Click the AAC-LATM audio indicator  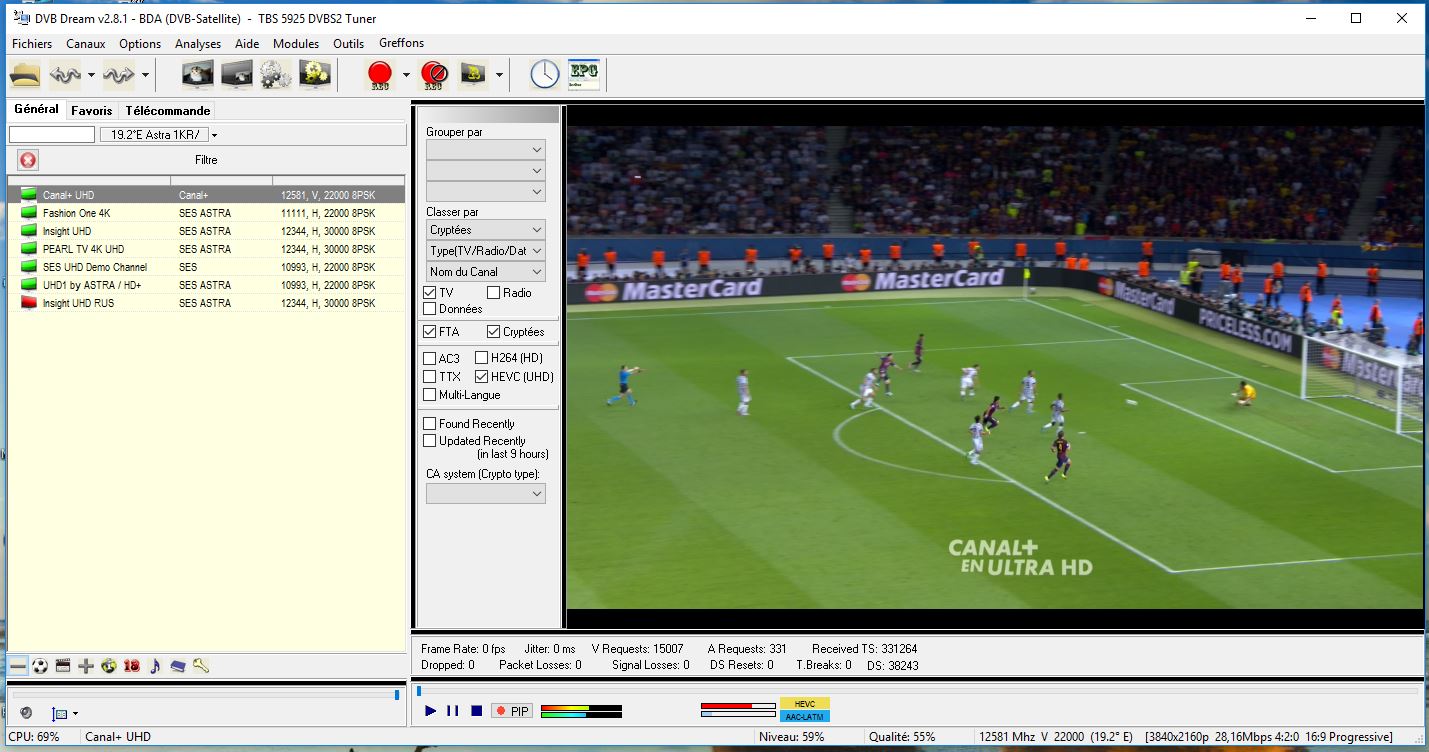point(805,716)
